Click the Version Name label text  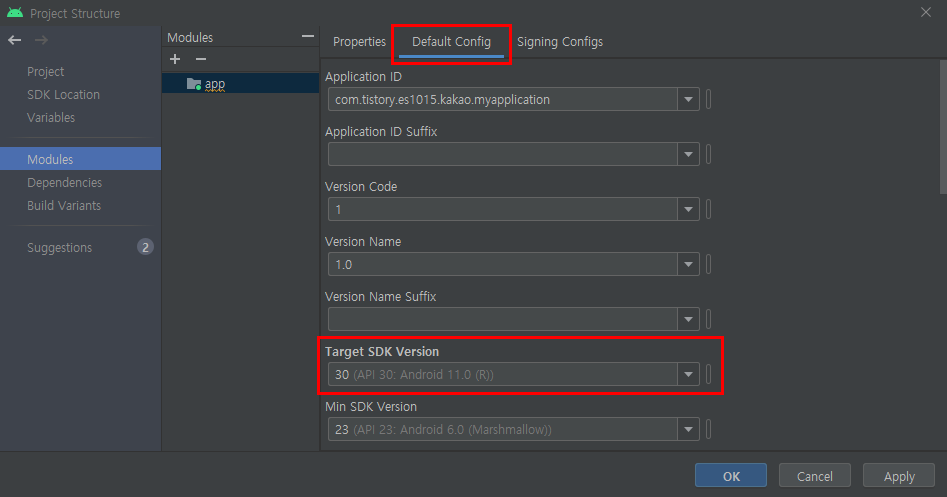pyautogui.click(x=363, y=242)
